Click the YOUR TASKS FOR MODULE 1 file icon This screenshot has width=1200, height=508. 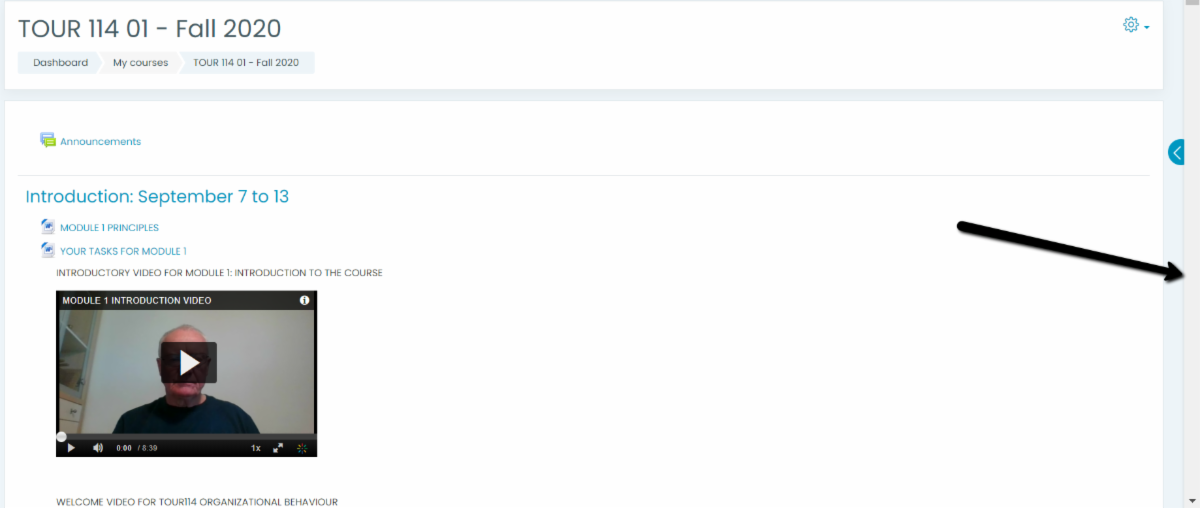[x=48, y=250]
